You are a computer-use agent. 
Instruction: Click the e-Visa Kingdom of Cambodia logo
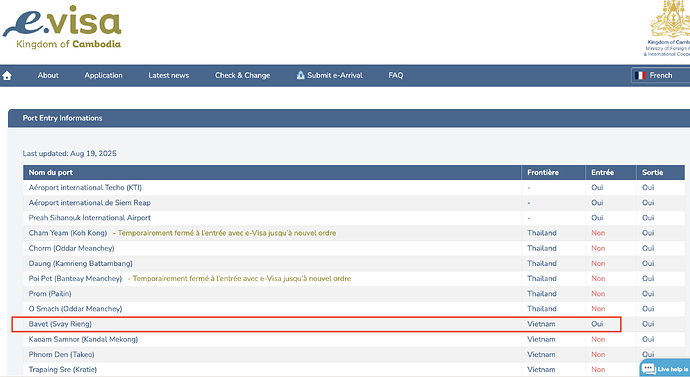(x=62, y=27)
